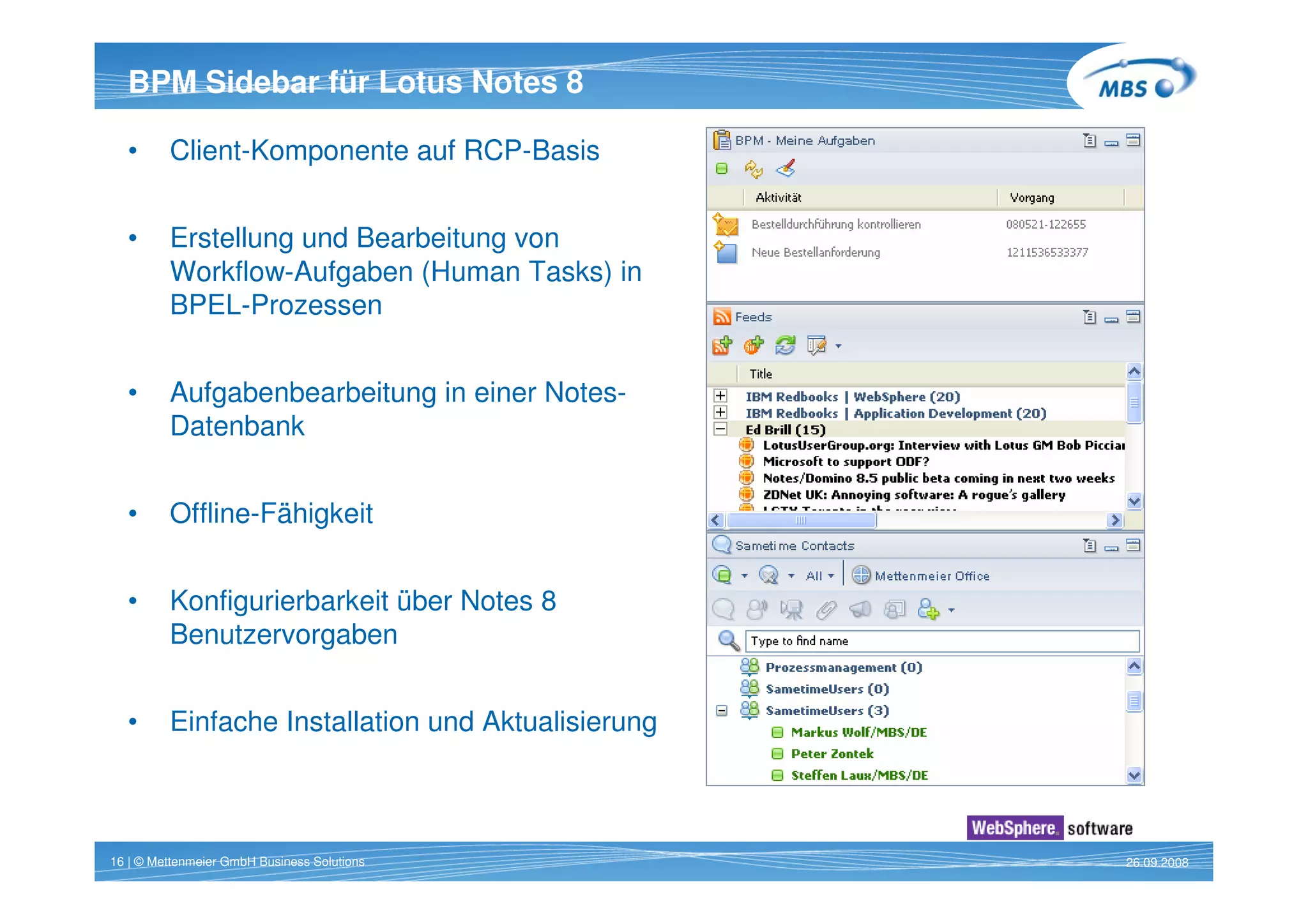This screenshot has width=1308, height=924.
Task: Click the Feeds horizontal scrollbar thumb
Action: tap(802, 520)
